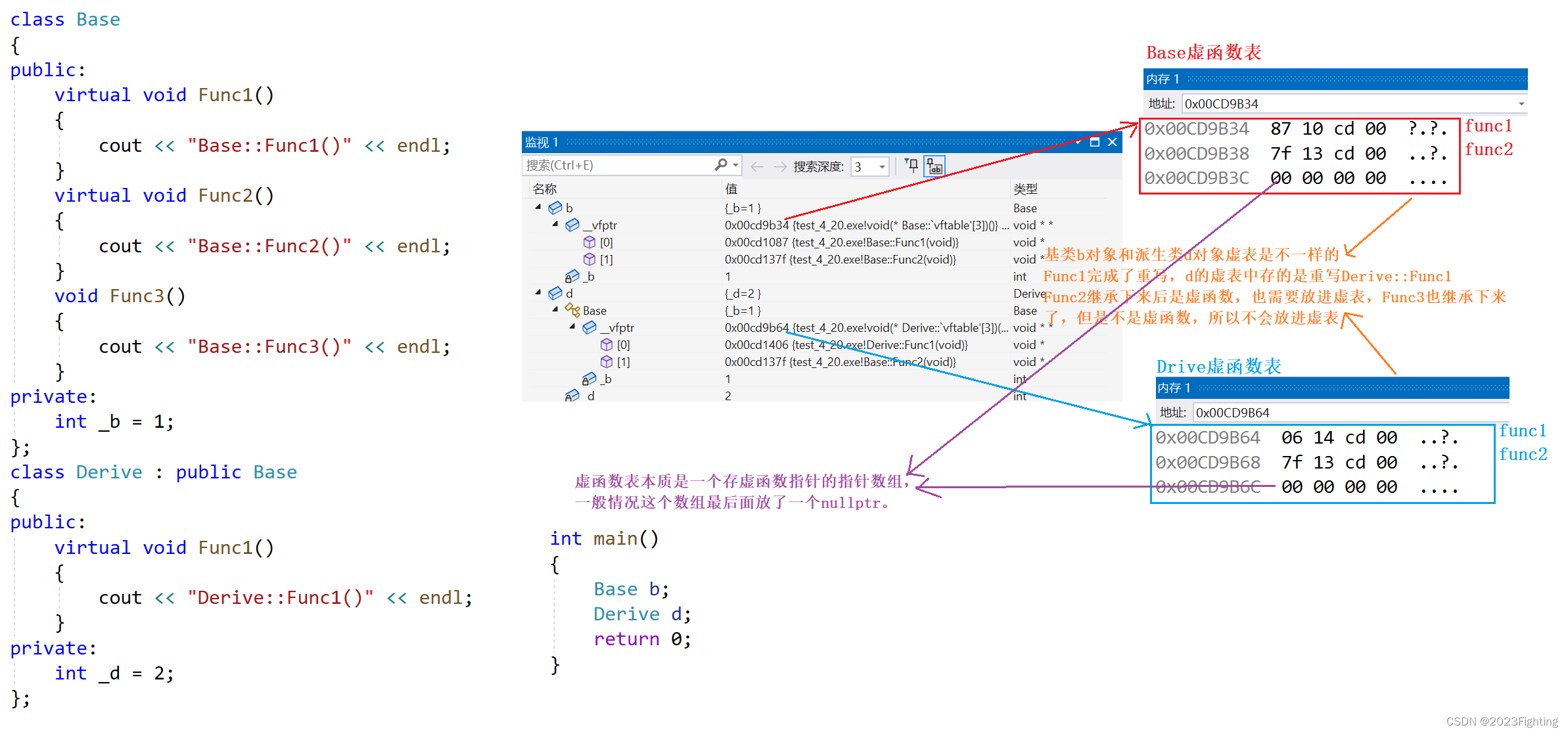Click the 类型 column header
This screenshot has height=734, width=1568.
click(1025, 189)
